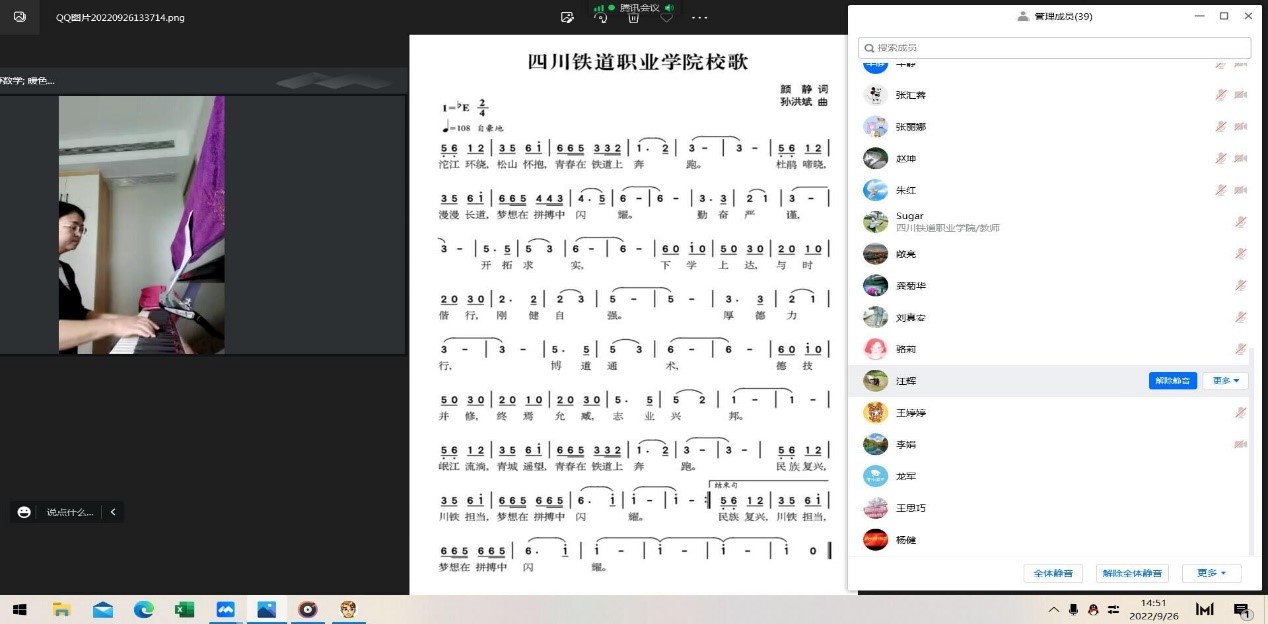The width and height of the screenshot is (1268, 624).
Task: Click the edit image icon in photo viewer
Action: [x=567, y=17]
